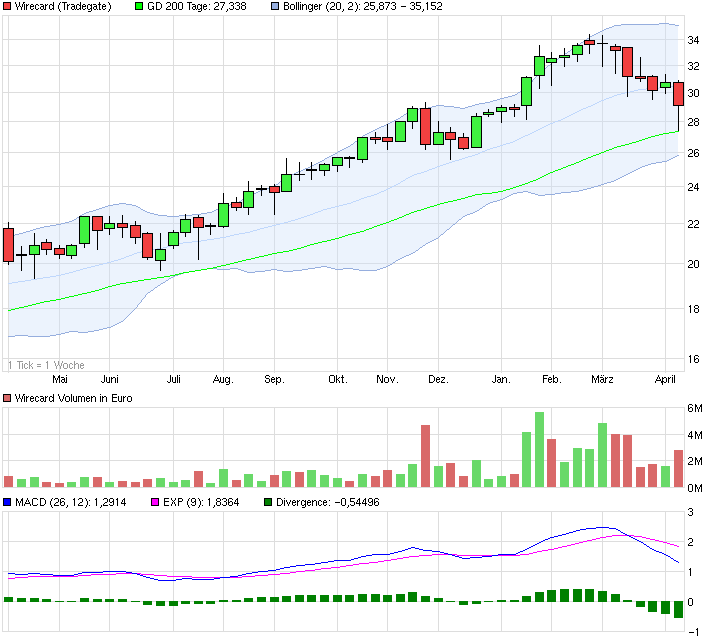This screenshot has width=726, height=640.
Task: Click the volume axis label 4M
Action: (695, 435)
